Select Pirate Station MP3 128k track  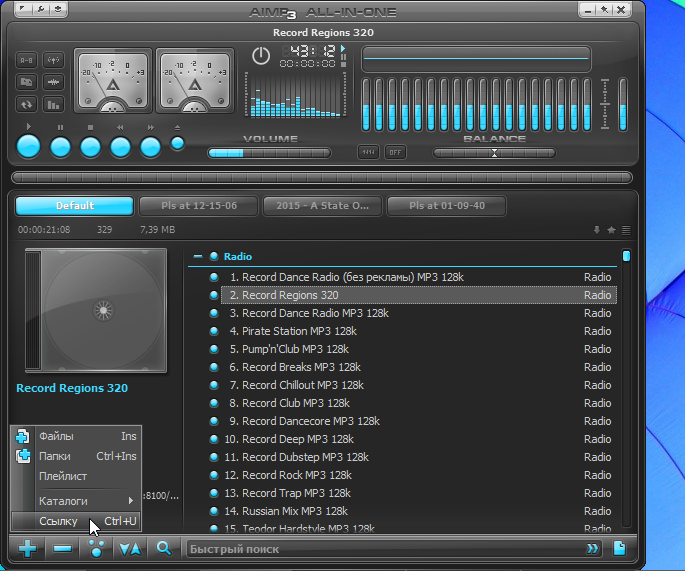[299, 331]
